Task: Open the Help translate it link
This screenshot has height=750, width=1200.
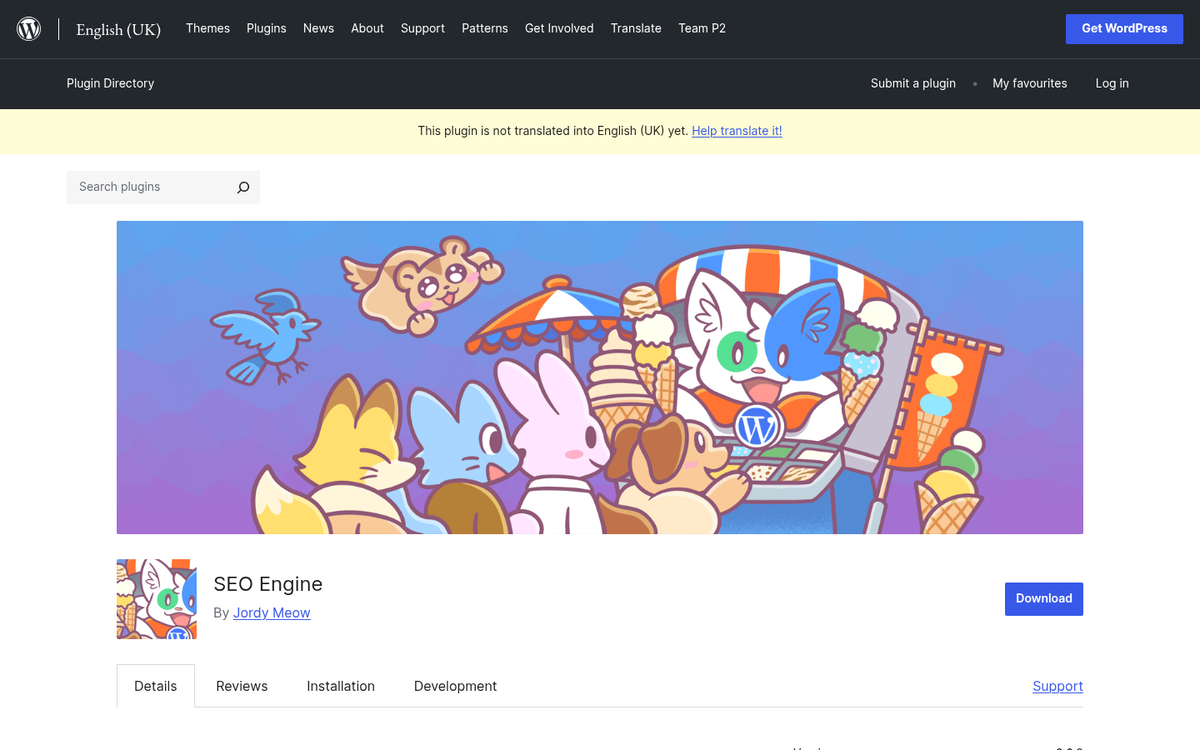Action: click(737, 131)
